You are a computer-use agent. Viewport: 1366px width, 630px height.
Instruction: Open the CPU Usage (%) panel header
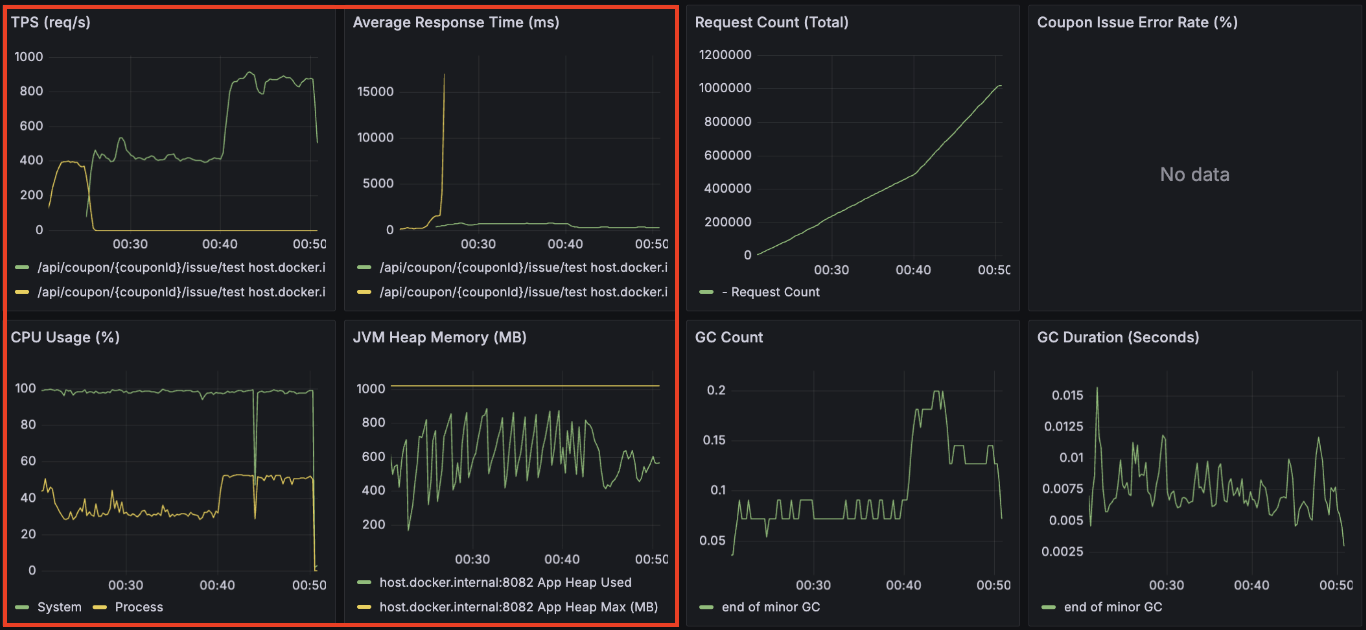(x=65, y=337)
